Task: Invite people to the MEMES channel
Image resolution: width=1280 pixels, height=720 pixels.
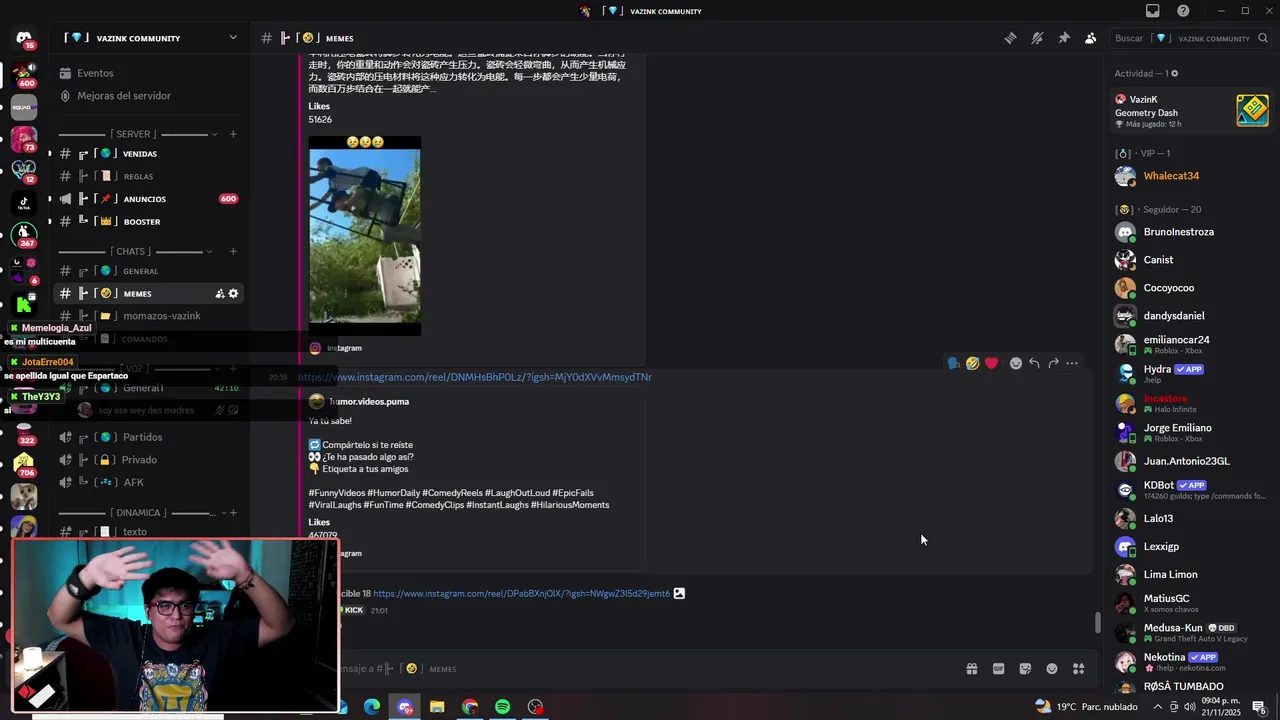Action: (219, 294)
